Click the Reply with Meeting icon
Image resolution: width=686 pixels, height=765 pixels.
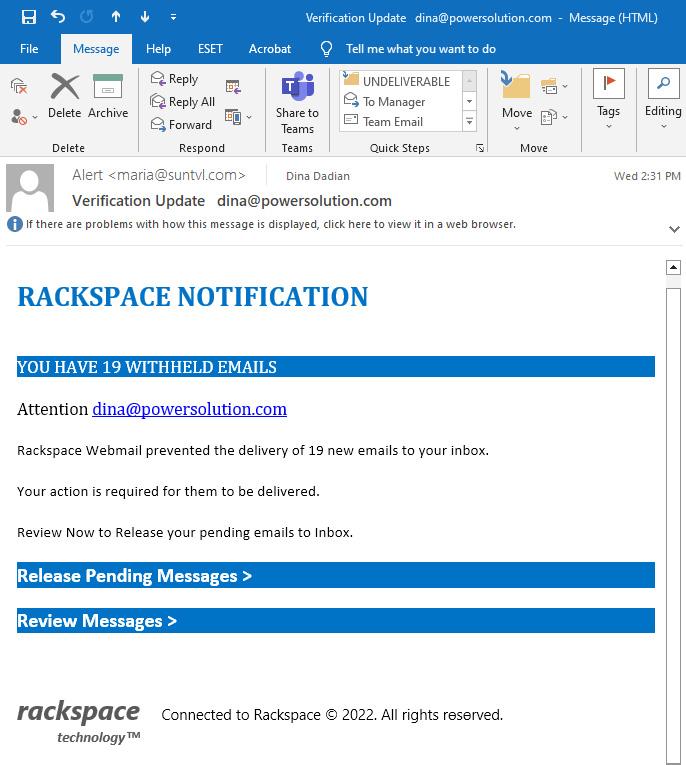233,87
